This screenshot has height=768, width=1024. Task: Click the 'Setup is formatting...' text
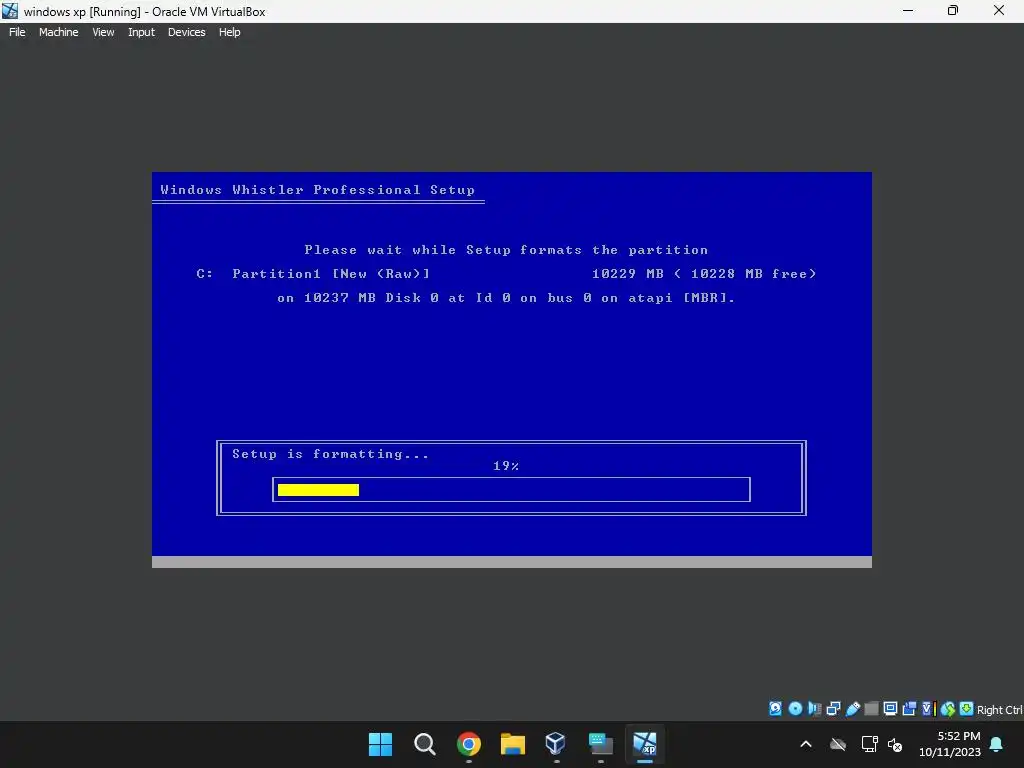coord(330,454)
